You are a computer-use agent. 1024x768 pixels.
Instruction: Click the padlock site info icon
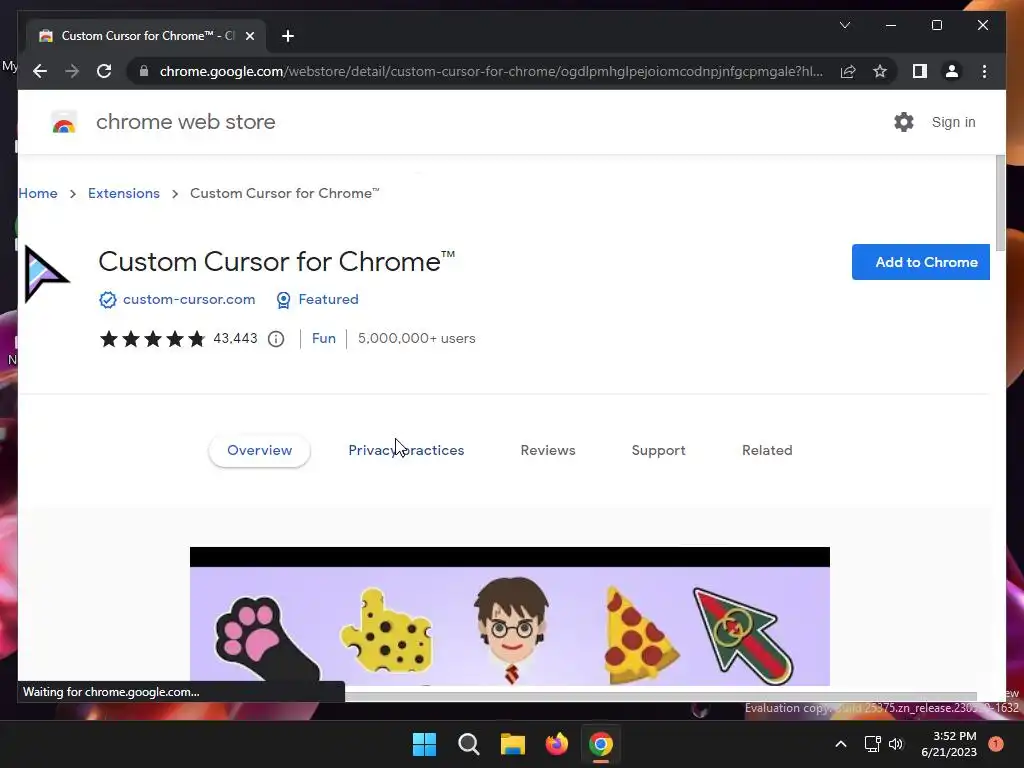(144, 71)
